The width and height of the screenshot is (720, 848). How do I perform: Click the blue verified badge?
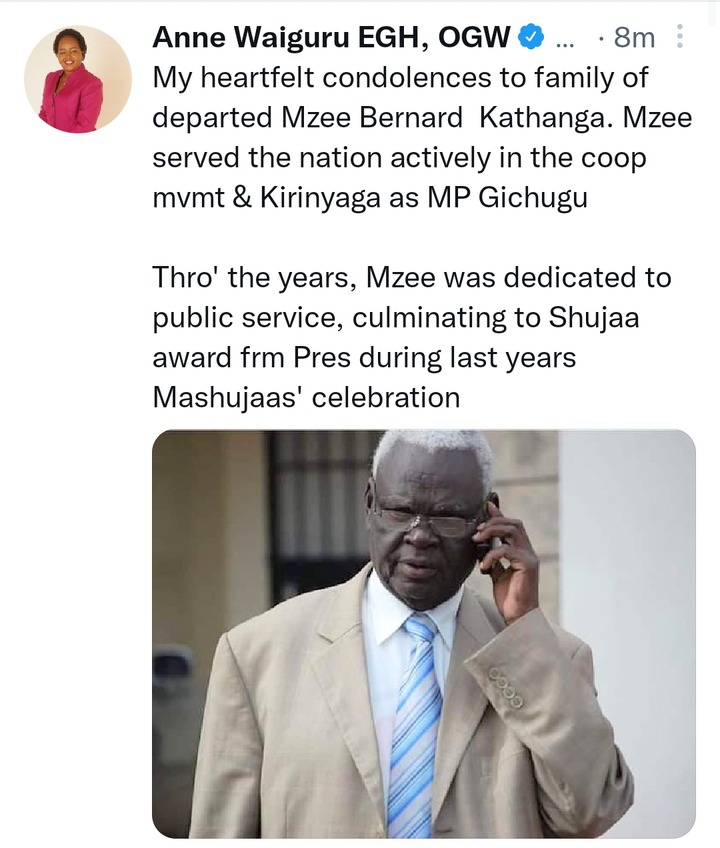531,37
